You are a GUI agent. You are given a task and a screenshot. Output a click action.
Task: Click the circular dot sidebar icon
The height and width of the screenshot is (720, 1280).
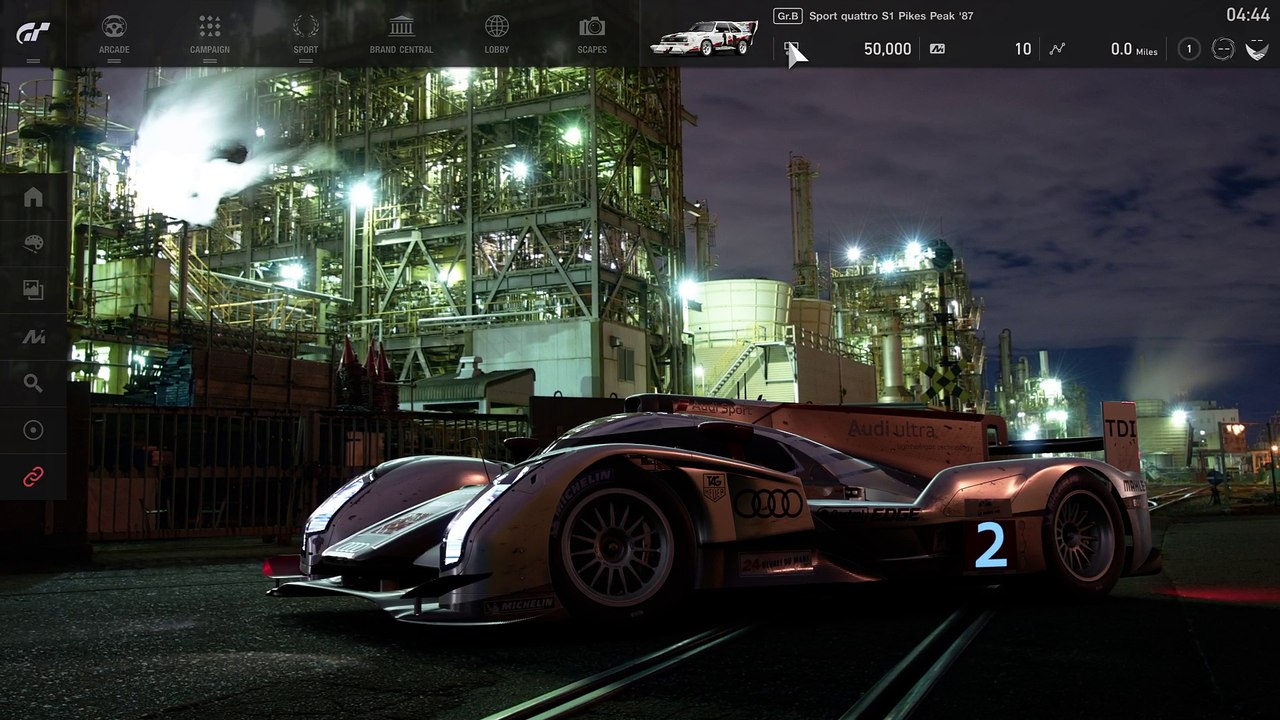(33, 430)
